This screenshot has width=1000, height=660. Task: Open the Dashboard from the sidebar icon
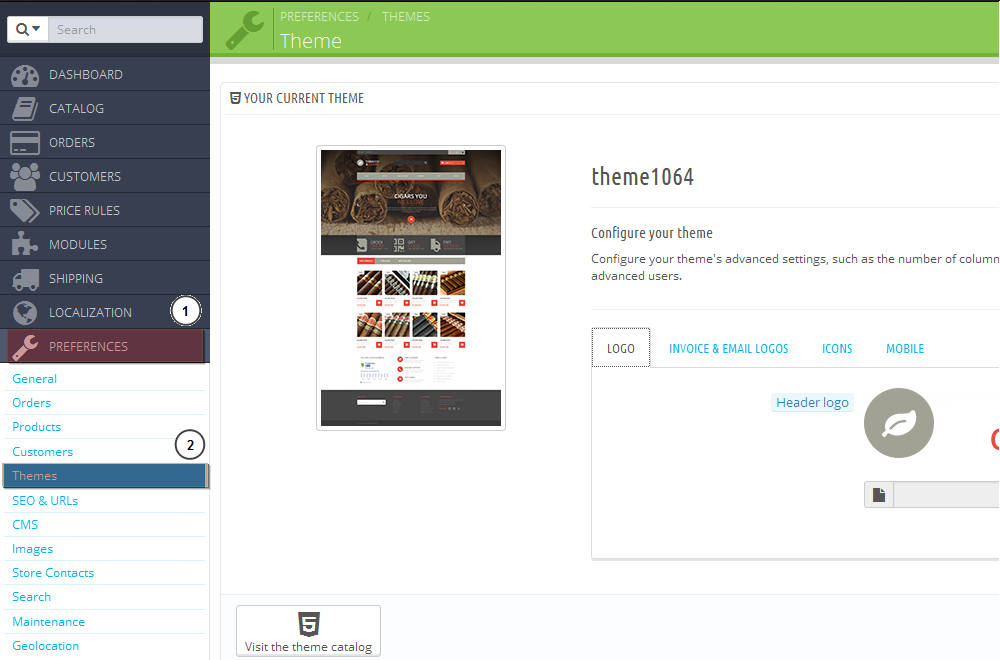coord(24,74)
